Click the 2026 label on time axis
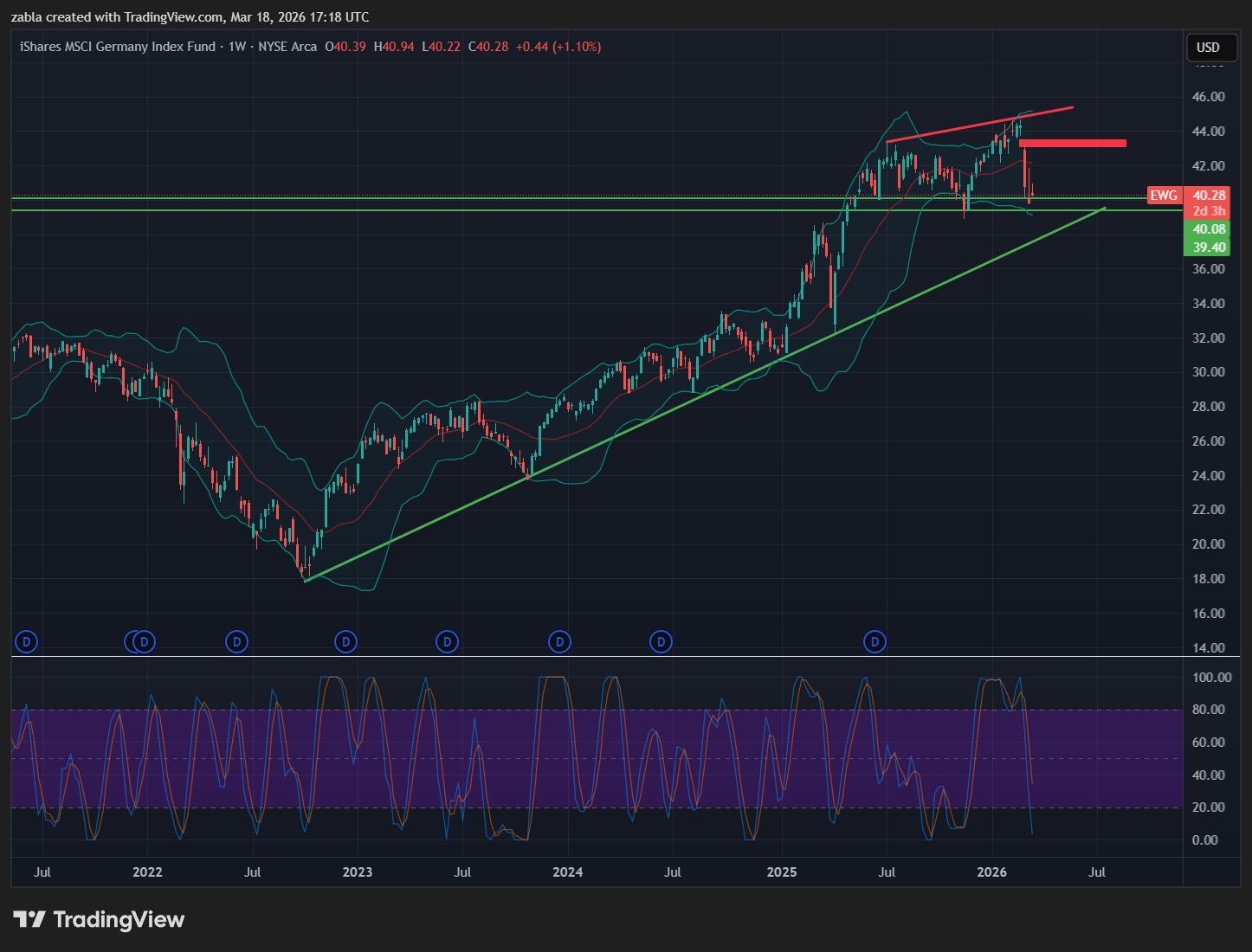 (991, 872)
